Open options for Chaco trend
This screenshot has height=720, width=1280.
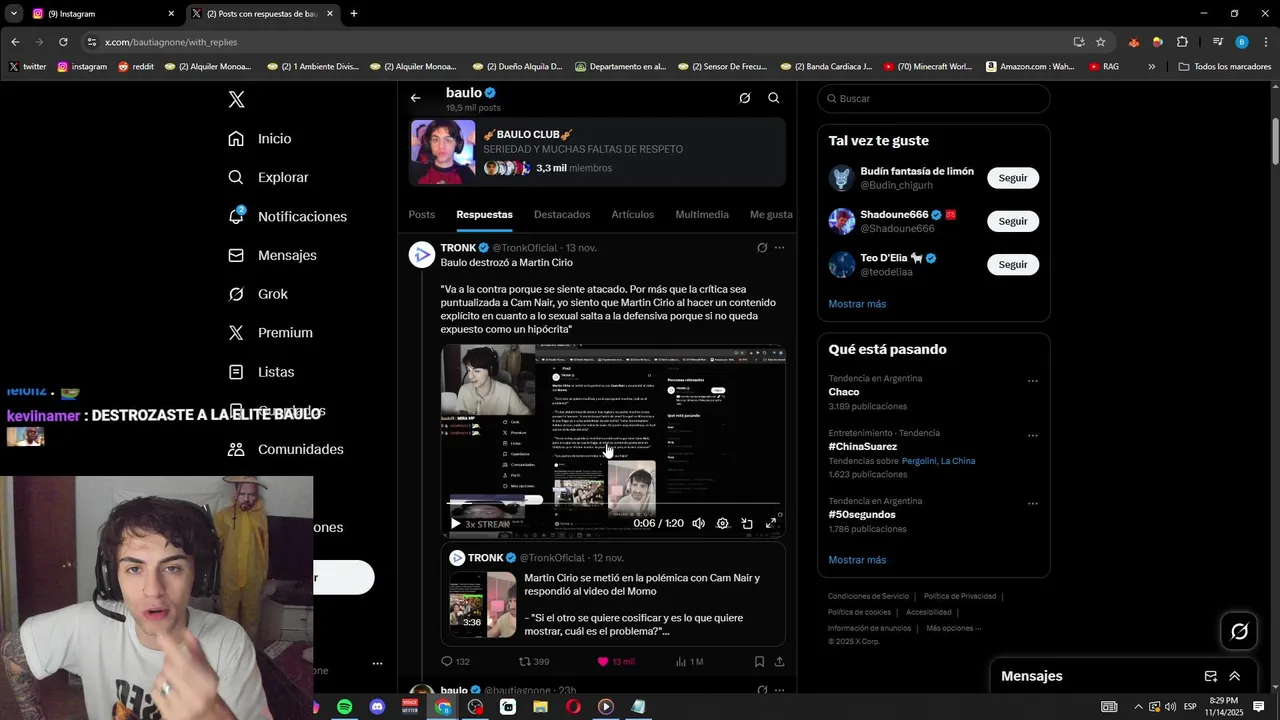coord(1033,381)
